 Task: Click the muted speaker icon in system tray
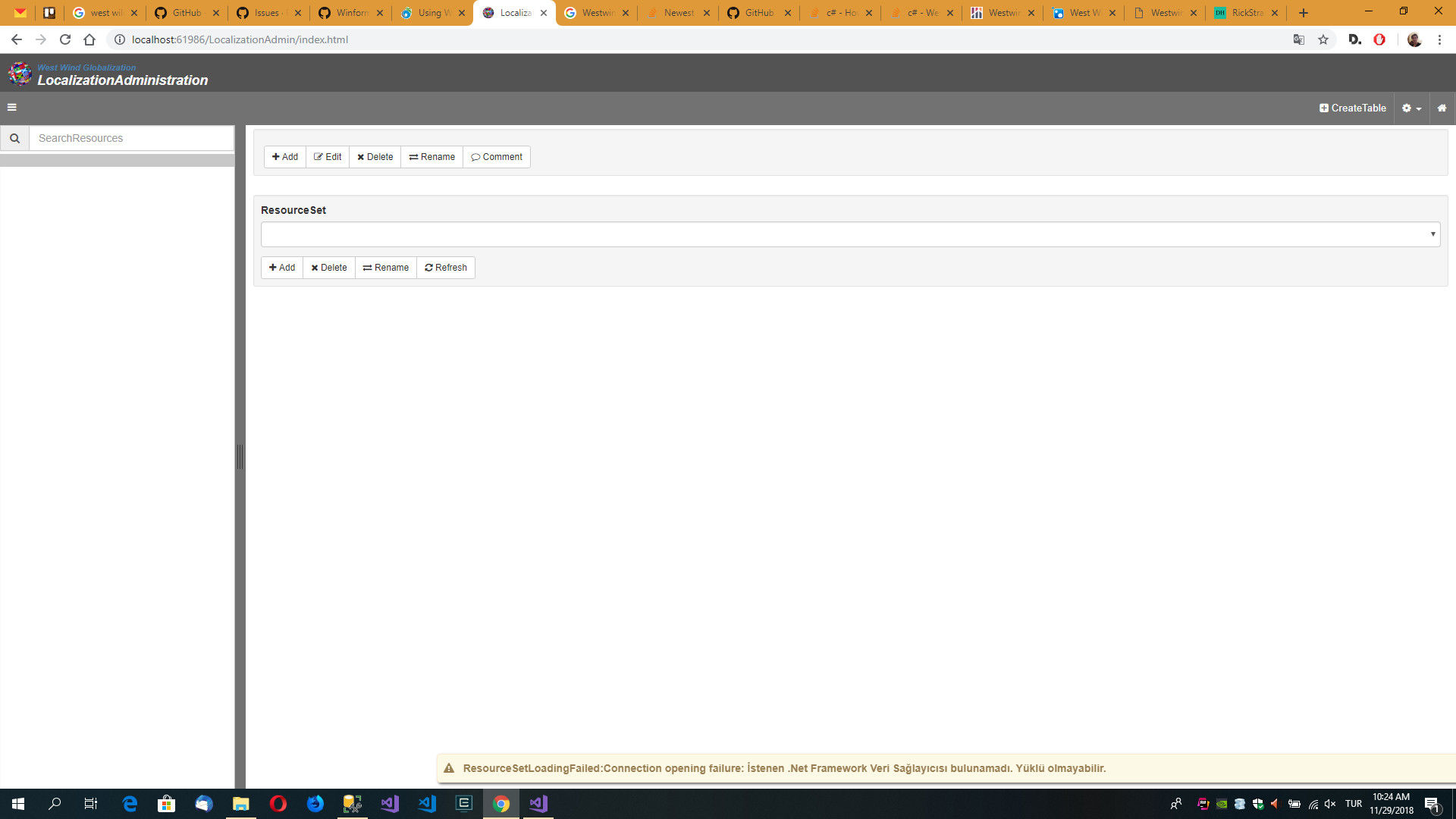coord(1331,804)
